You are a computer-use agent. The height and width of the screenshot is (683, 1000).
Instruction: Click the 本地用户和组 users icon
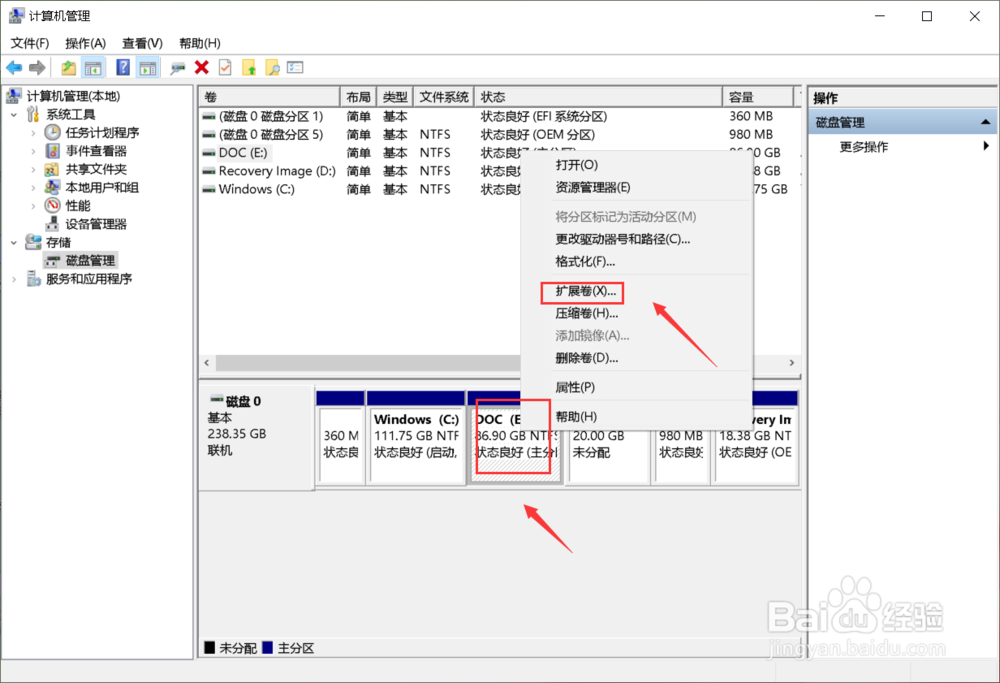click(52, 187)
